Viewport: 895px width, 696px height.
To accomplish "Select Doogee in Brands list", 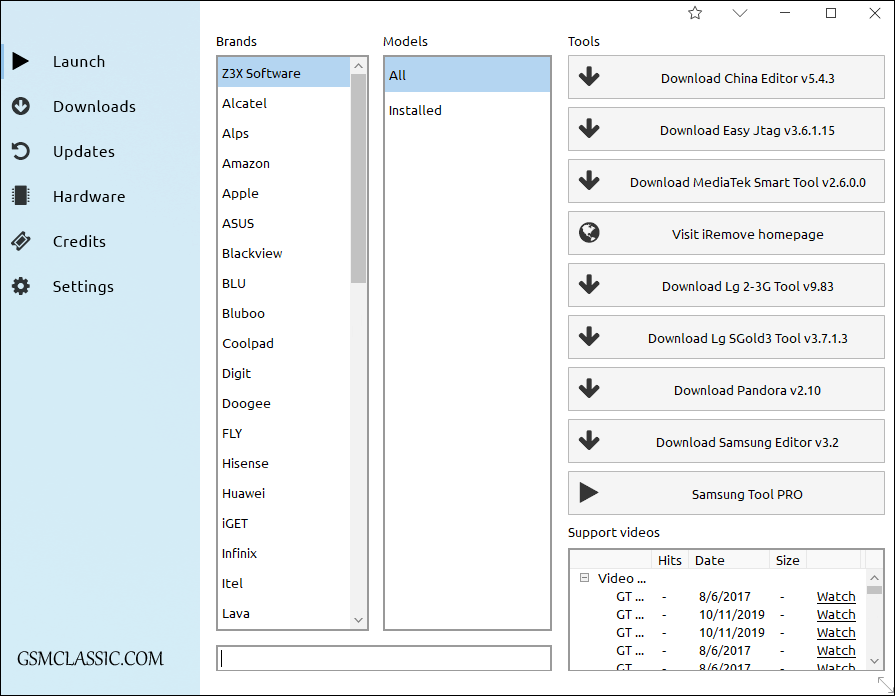I will [284, 403].
